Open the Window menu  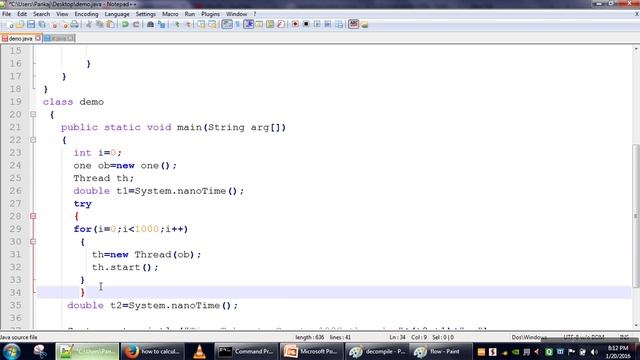[x=237, y=14]
